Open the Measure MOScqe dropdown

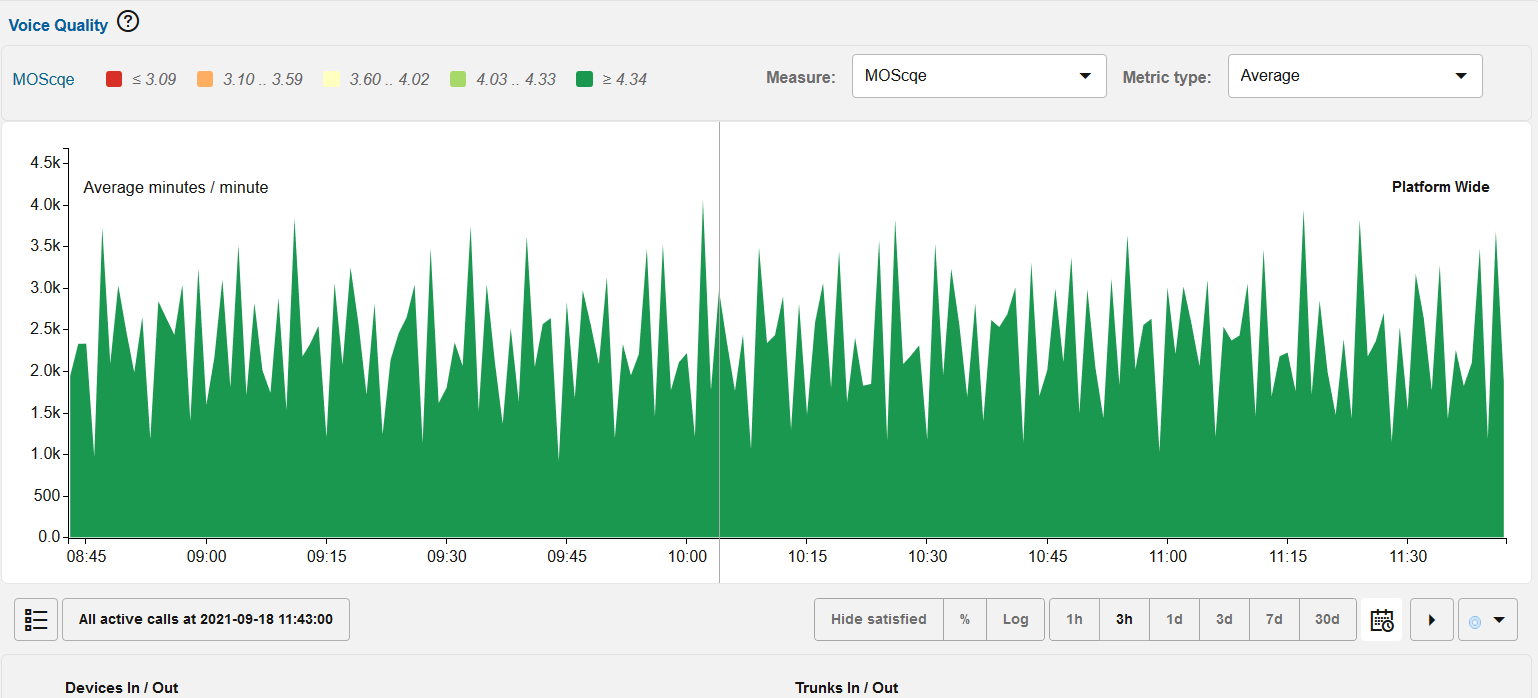click(x=979, y=76)
